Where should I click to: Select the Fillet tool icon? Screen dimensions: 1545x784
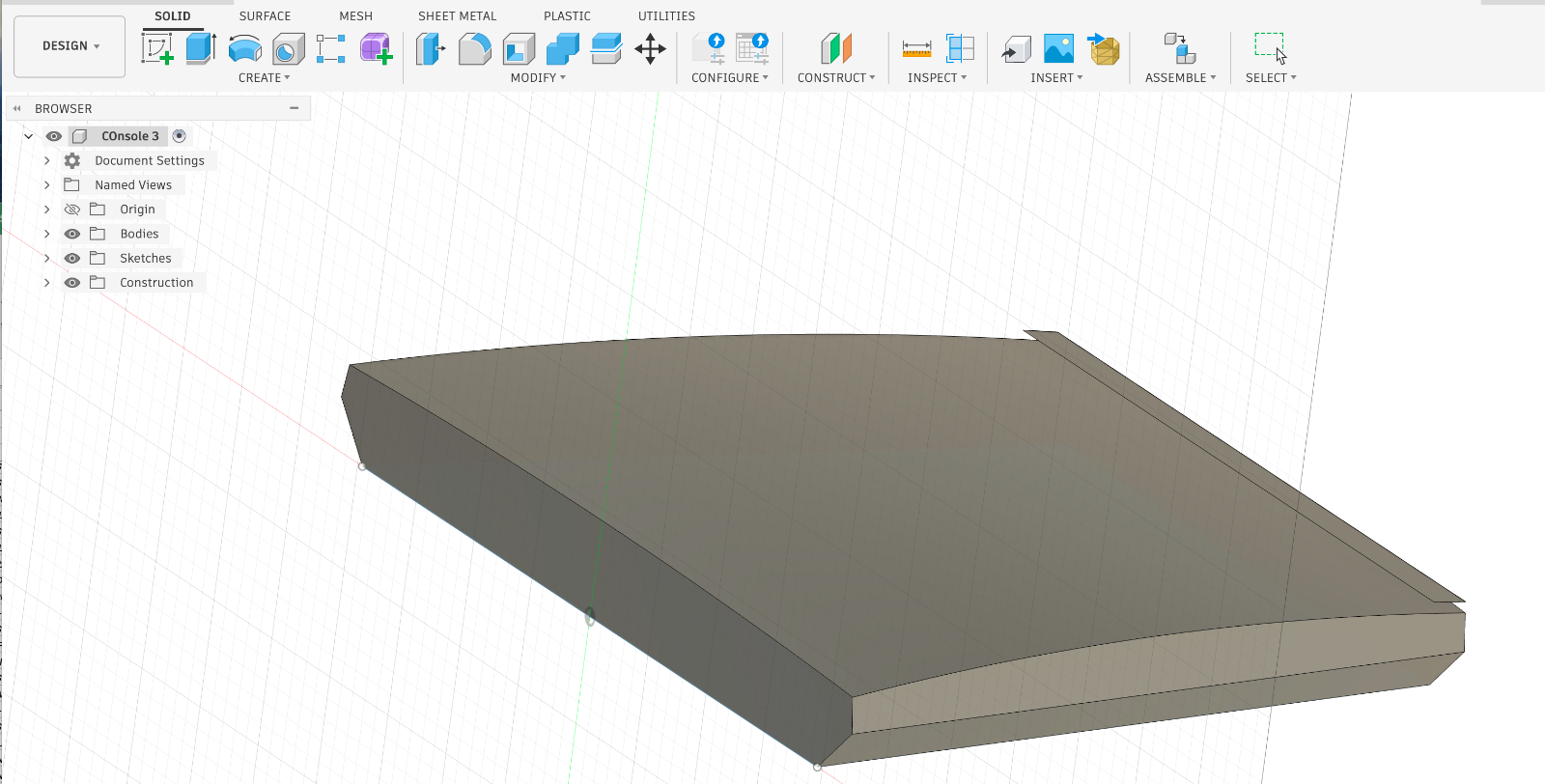pyautogui.click(x=474, y=47)
